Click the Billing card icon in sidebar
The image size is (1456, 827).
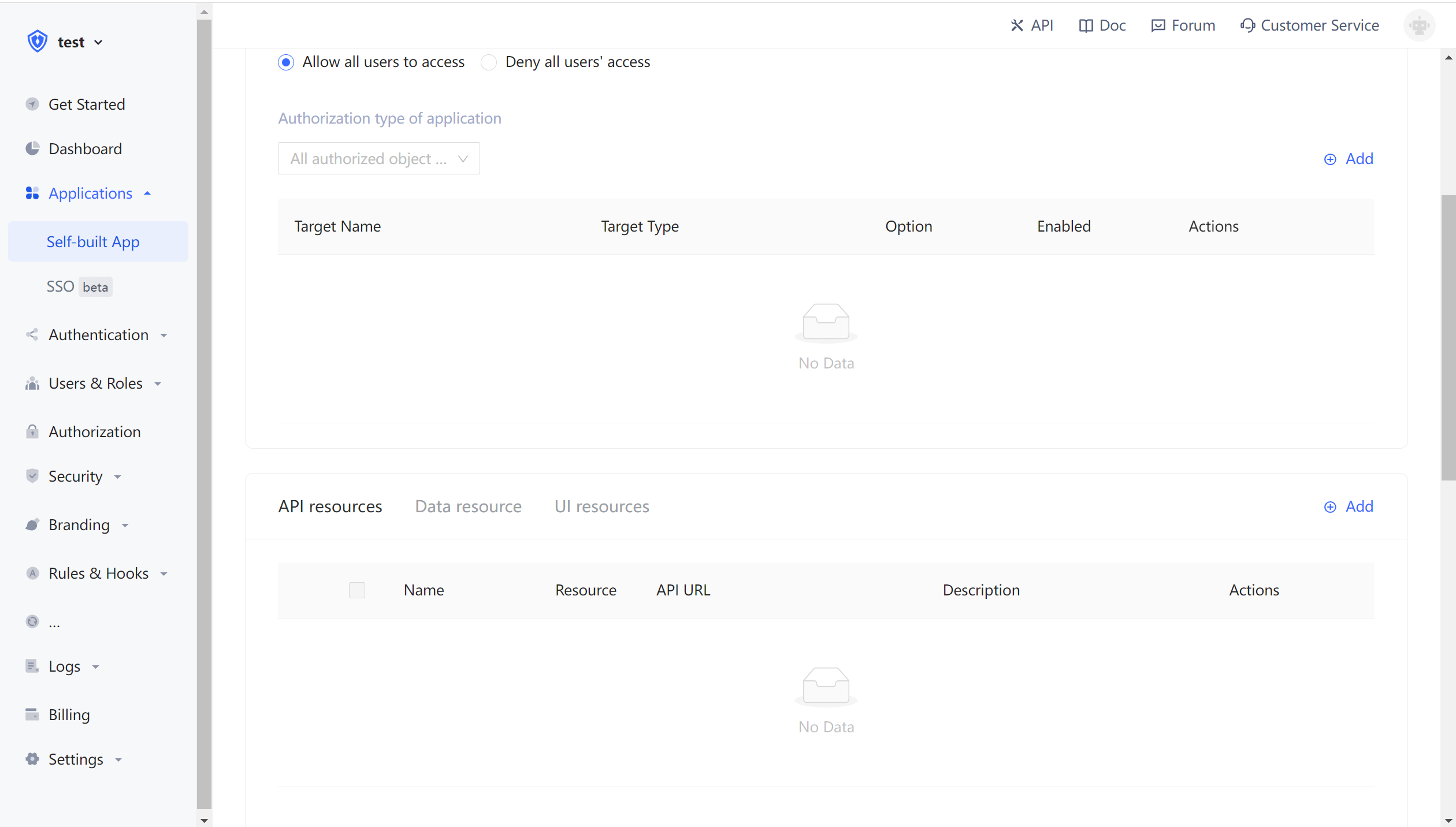[32, 715]
